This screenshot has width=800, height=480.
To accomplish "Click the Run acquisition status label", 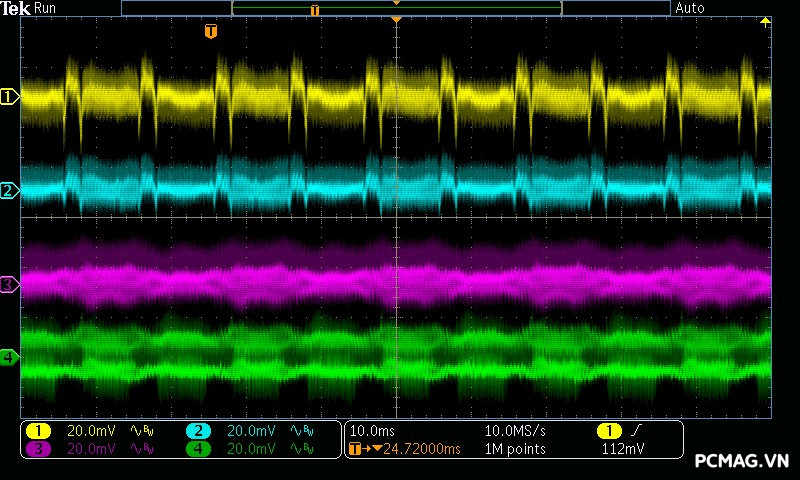I will coord(45,8).
